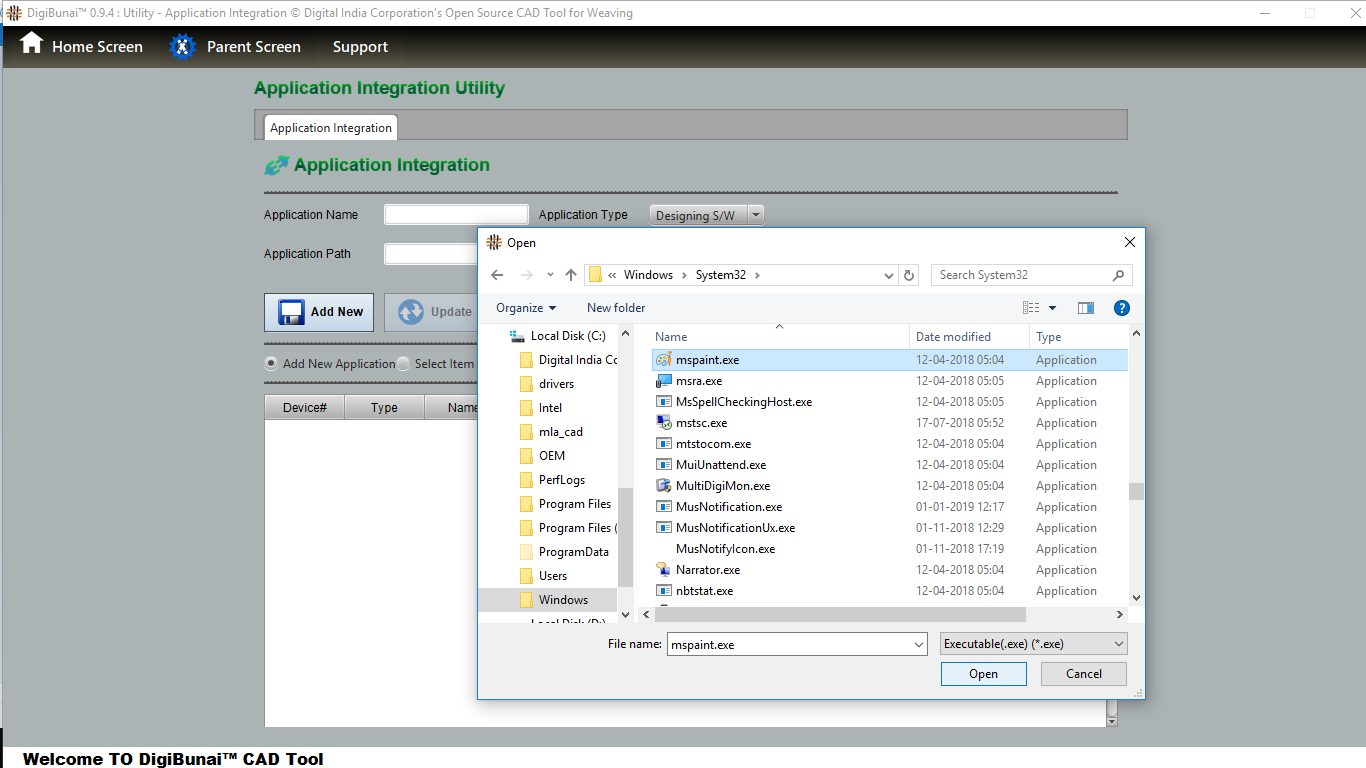This screenshot has width=1366, height=768.
Task: Select the Application Integration tab
Action: (x=331, y=128)
